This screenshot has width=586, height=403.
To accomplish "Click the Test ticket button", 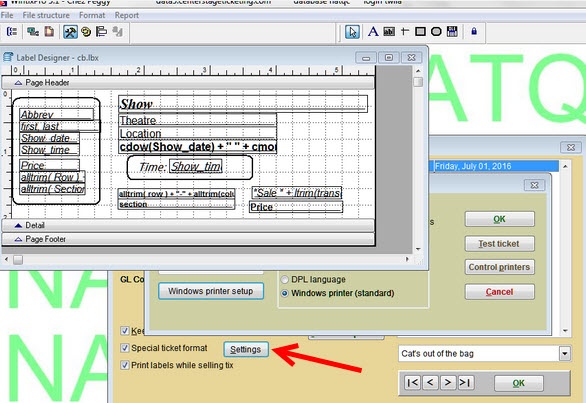I will 500,244.
